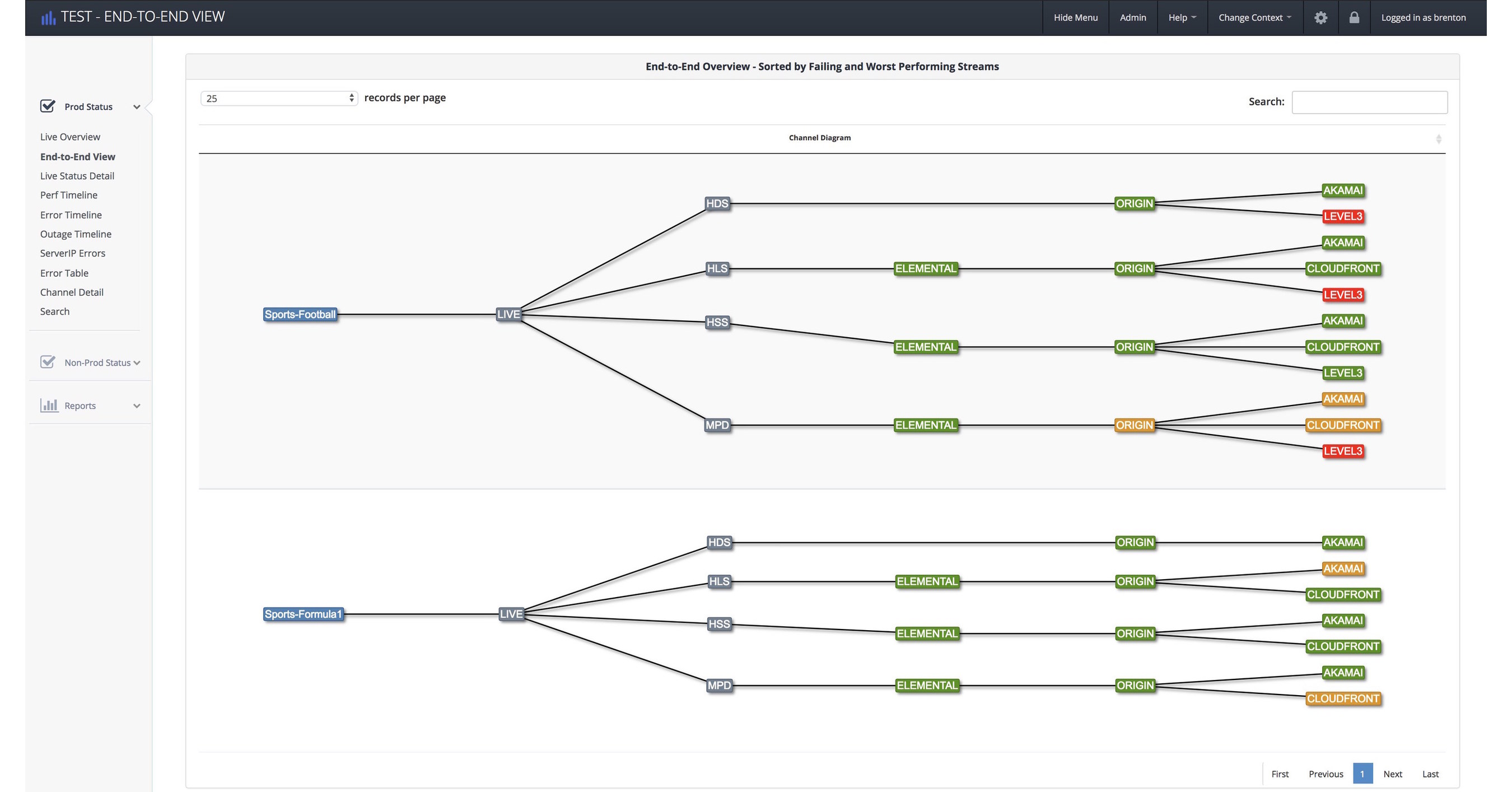Go to Next page
The image size is (1512, 792).
1392,774
